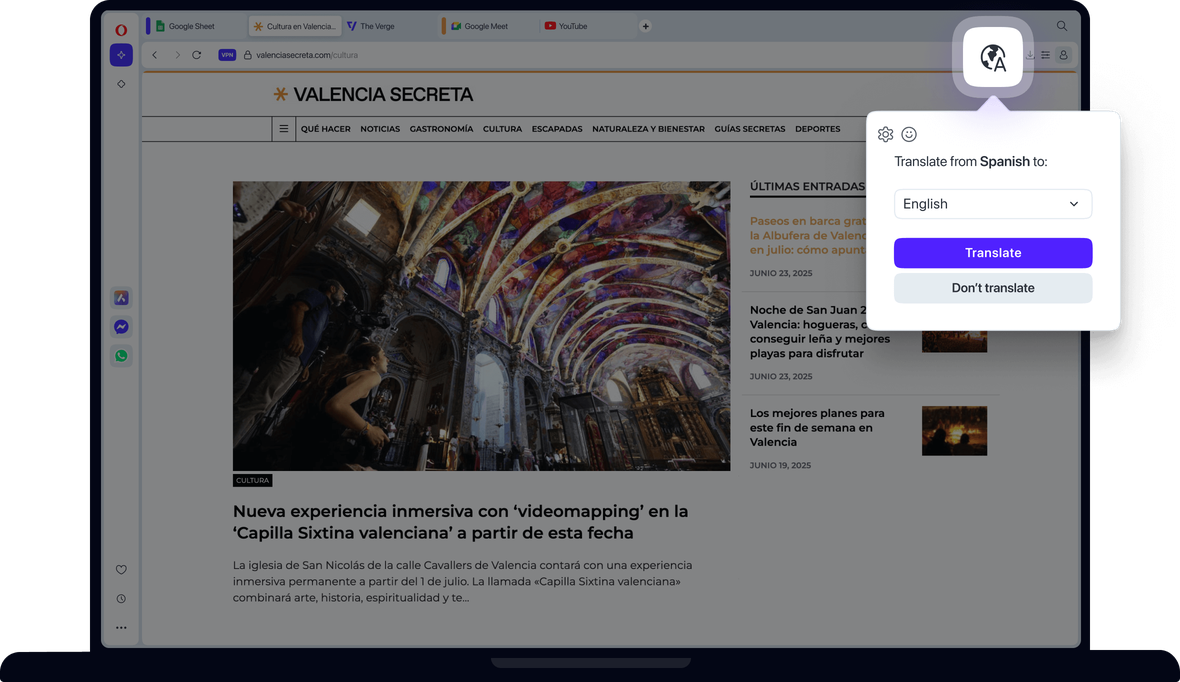This screenshot has height=682, width=1180.
Task: Click the address bar URL field
Action: click(x=307, y=55)
